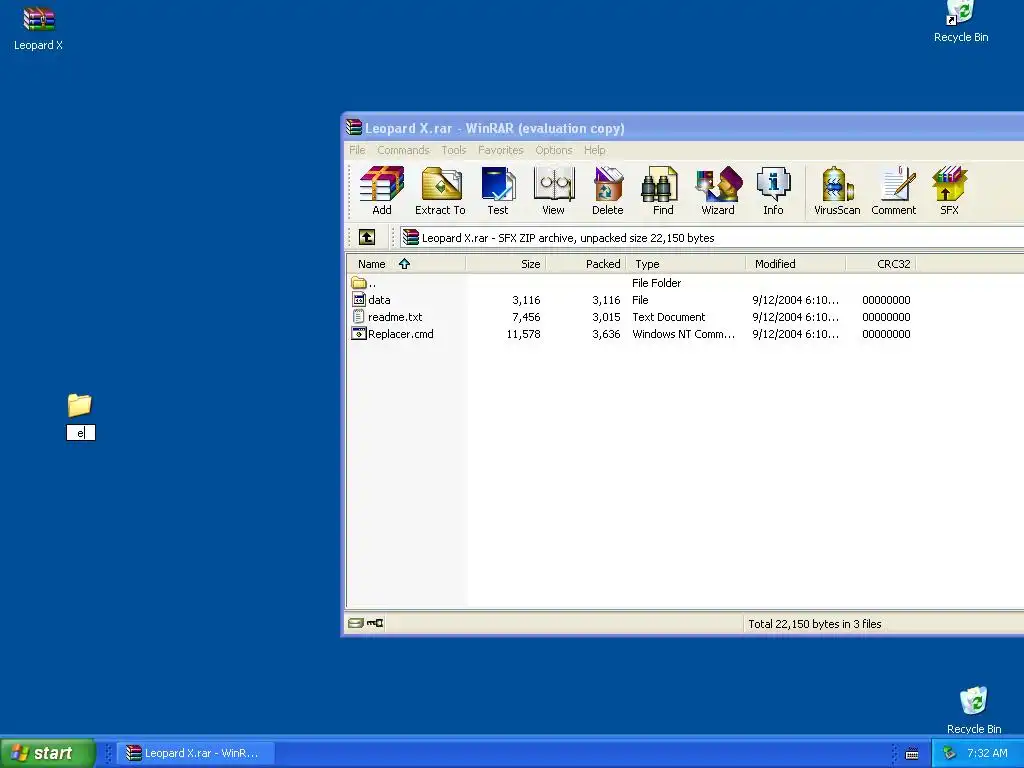Image resolution: width=1024 pixels, height=768 pixels.
Task: Click the WinRAR title bar icon
Action: (x=354, y=127)
